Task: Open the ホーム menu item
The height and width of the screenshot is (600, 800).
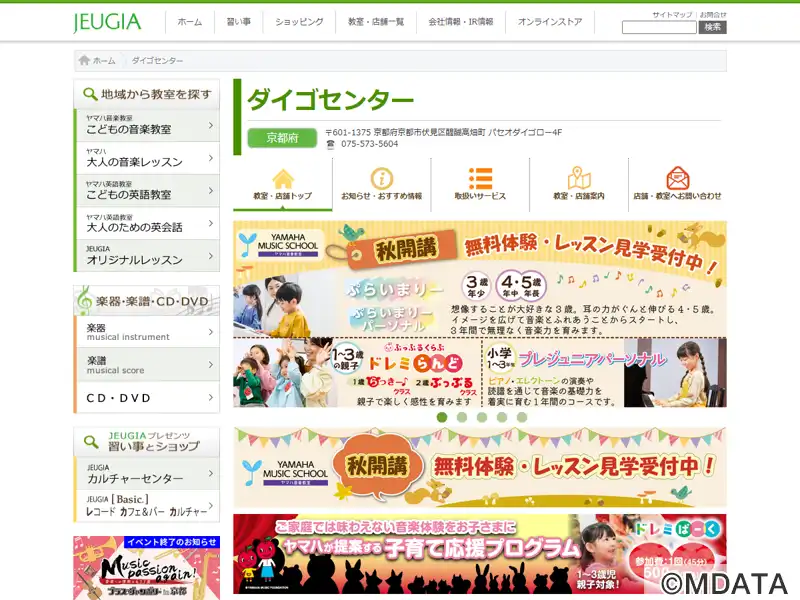Action: pyautogui.click(x=190, y=22)
